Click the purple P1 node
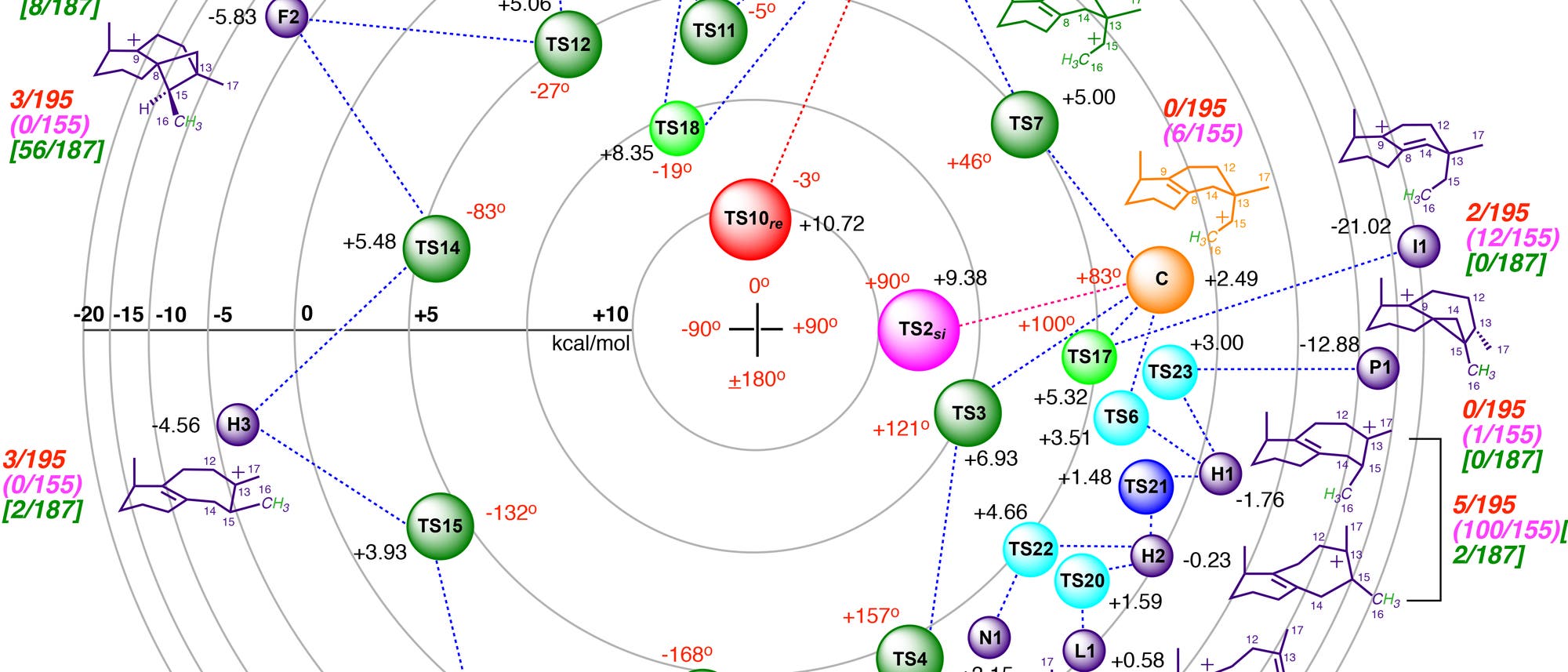Viewport: 1568px width, 672px height. (1379, 368)
